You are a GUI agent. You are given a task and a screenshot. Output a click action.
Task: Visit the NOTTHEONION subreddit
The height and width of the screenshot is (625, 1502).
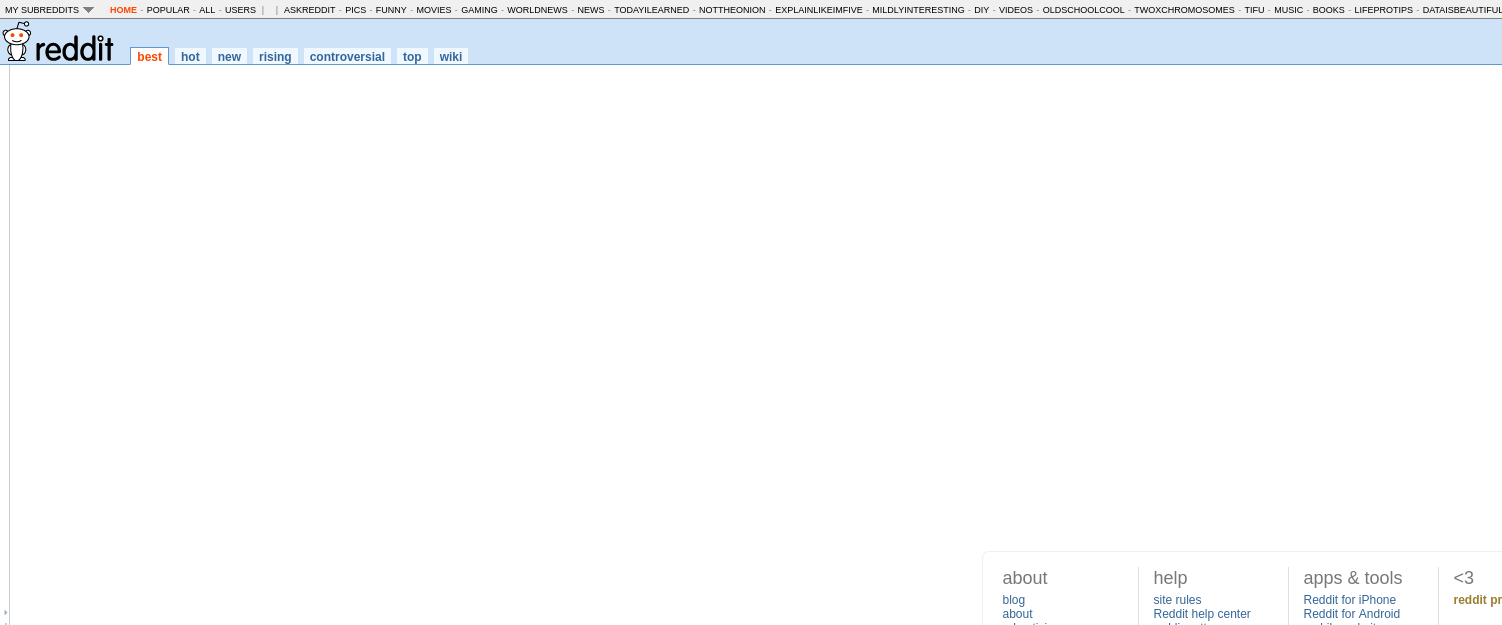point(732,10)
